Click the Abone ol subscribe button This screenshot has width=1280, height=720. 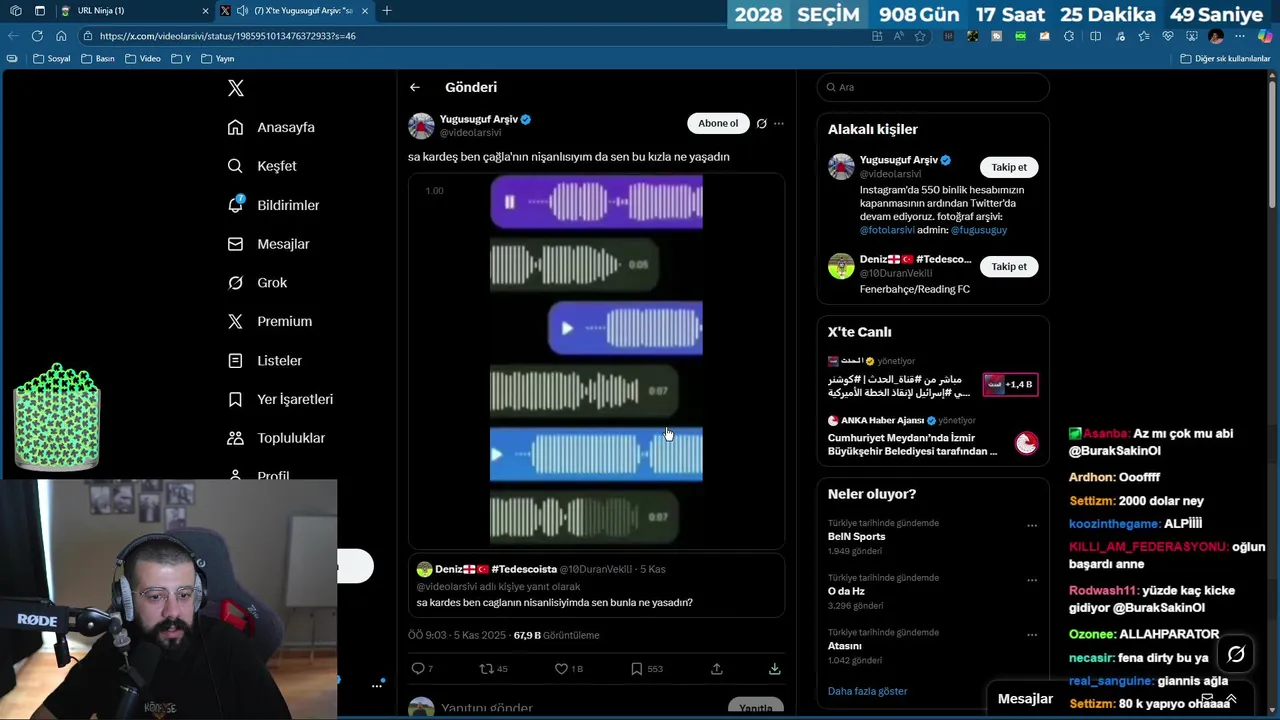click(x=718, y=123)
